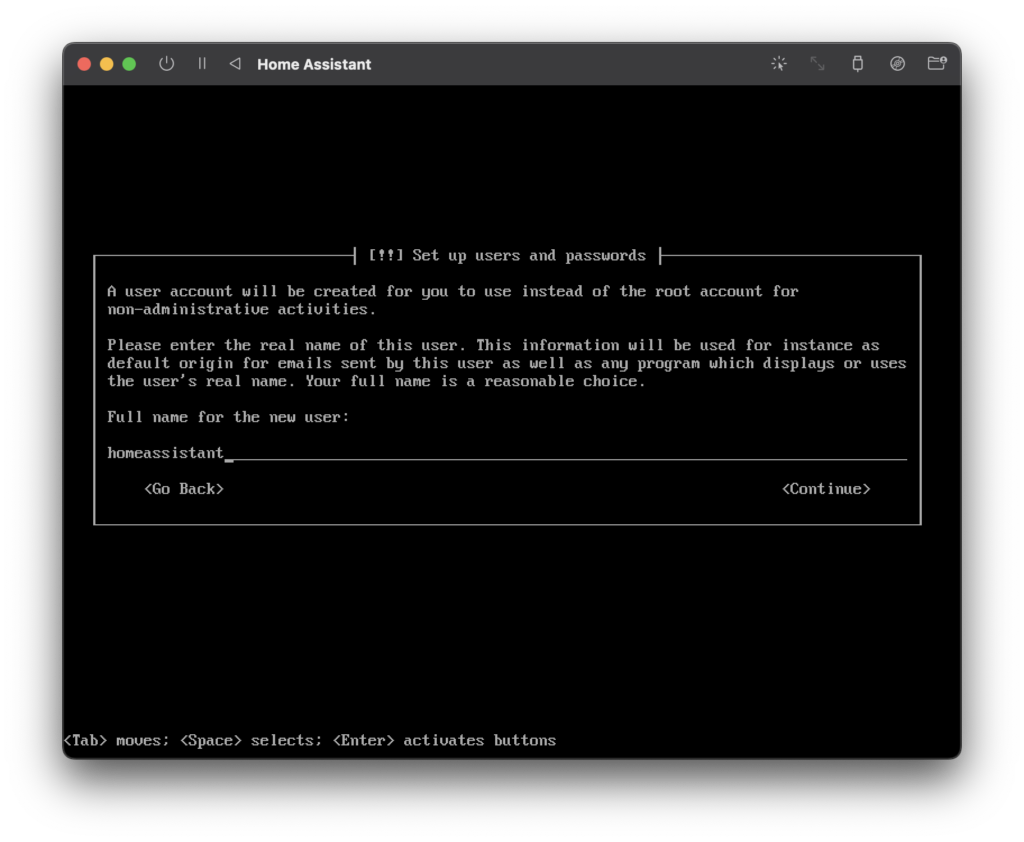The image size is (1024, 842).
Task: Click the full name input field
Action: (x=507, y=453)
